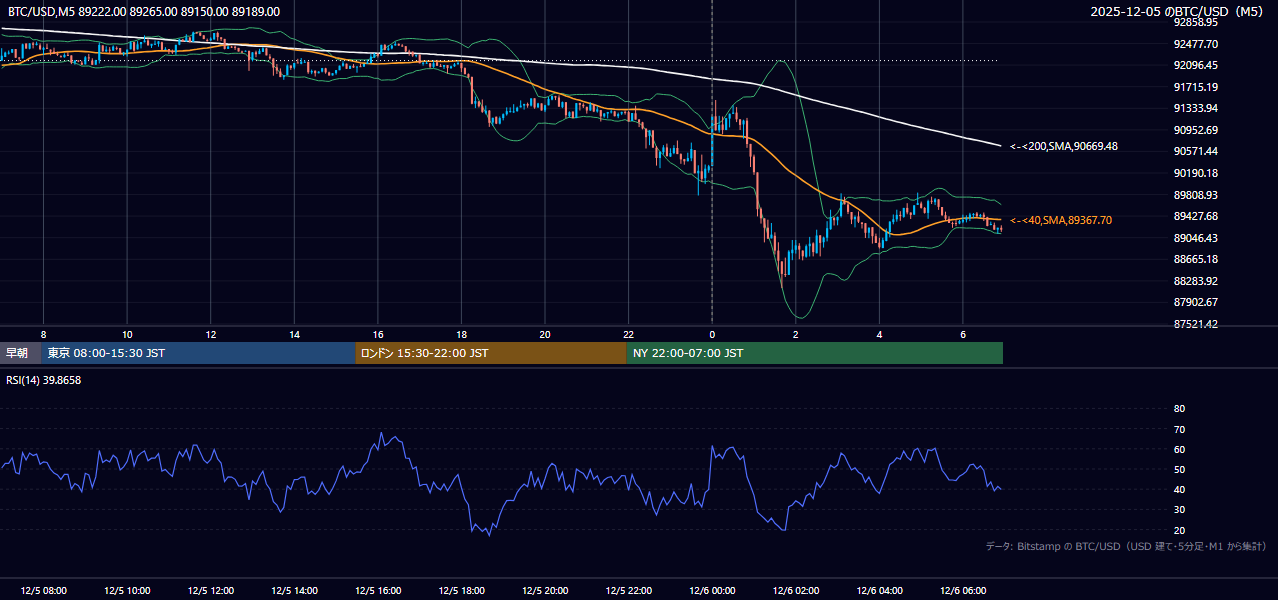Click the 早朝 session segment

pos(21,353)
